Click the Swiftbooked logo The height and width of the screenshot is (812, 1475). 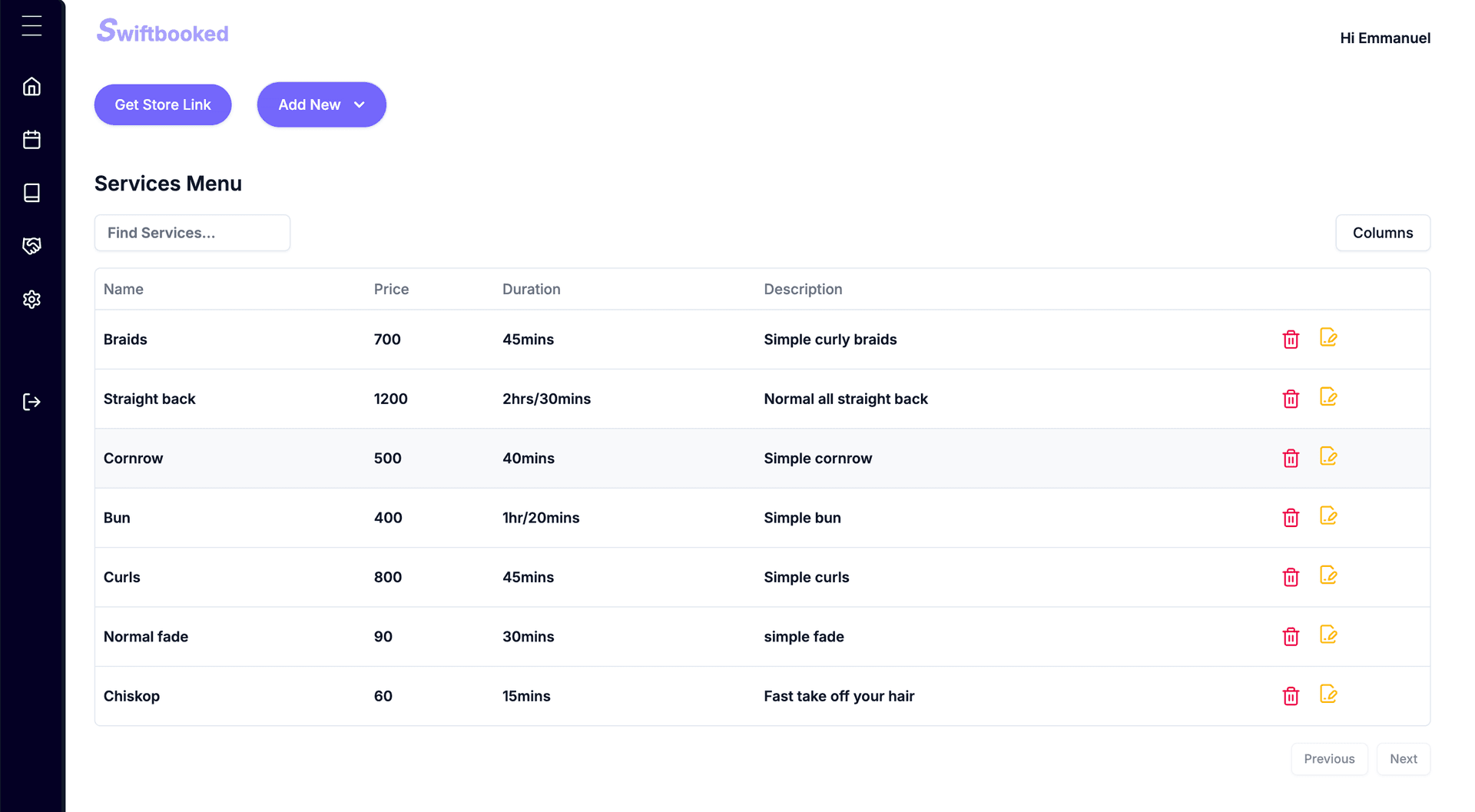tap(163, 31)
